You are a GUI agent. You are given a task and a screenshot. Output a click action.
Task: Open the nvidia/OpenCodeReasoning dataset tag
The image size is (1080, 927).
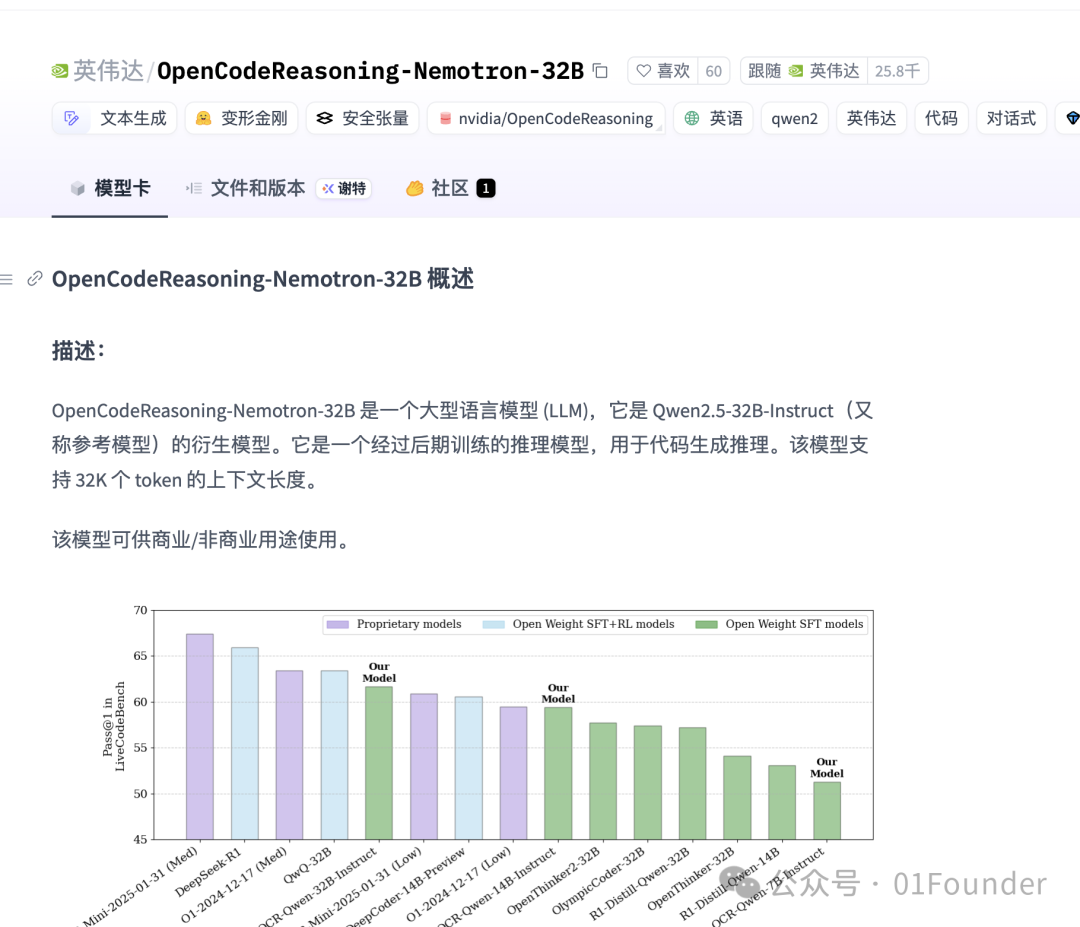pos(546,118)
